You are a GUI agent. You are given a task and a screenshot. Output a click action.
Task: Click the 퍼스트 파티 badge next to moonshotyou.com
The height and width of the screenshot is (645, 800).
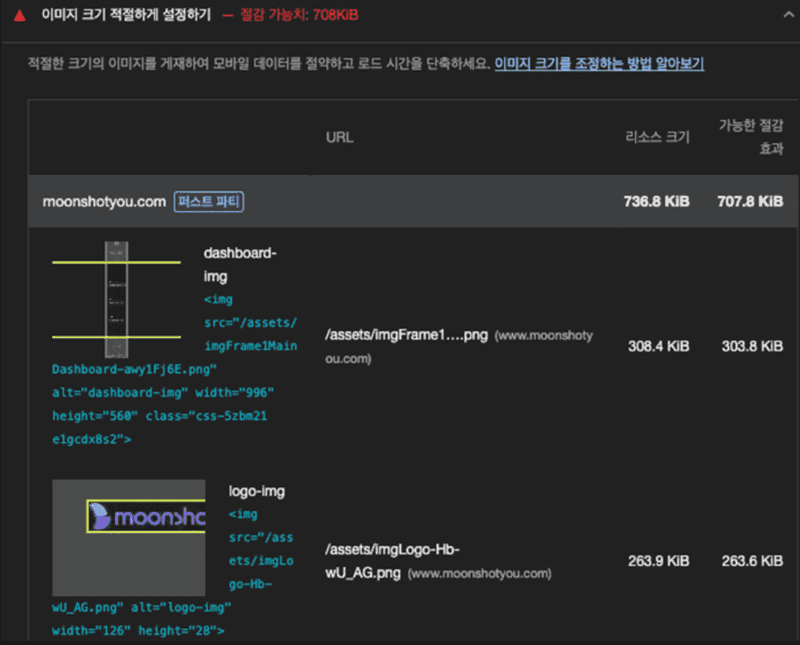(208, 201)
